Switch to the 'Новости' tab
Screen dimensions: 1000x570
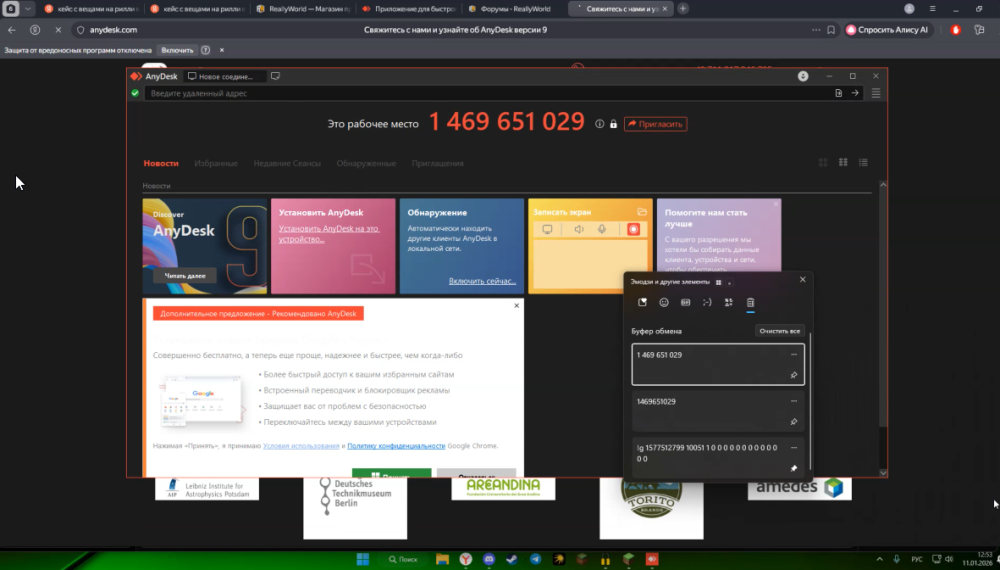161,163
